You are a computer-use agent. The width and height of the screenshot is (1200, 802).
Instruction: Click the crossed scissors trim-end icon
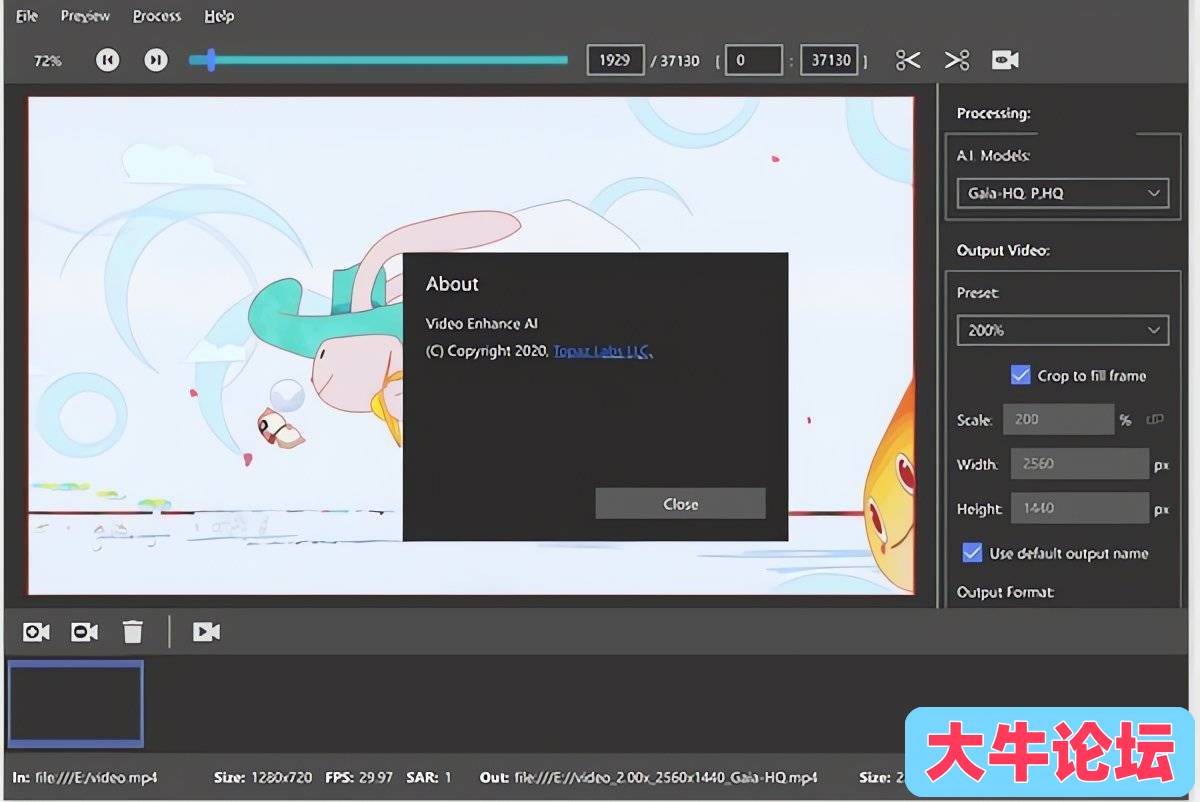point(957,60)
